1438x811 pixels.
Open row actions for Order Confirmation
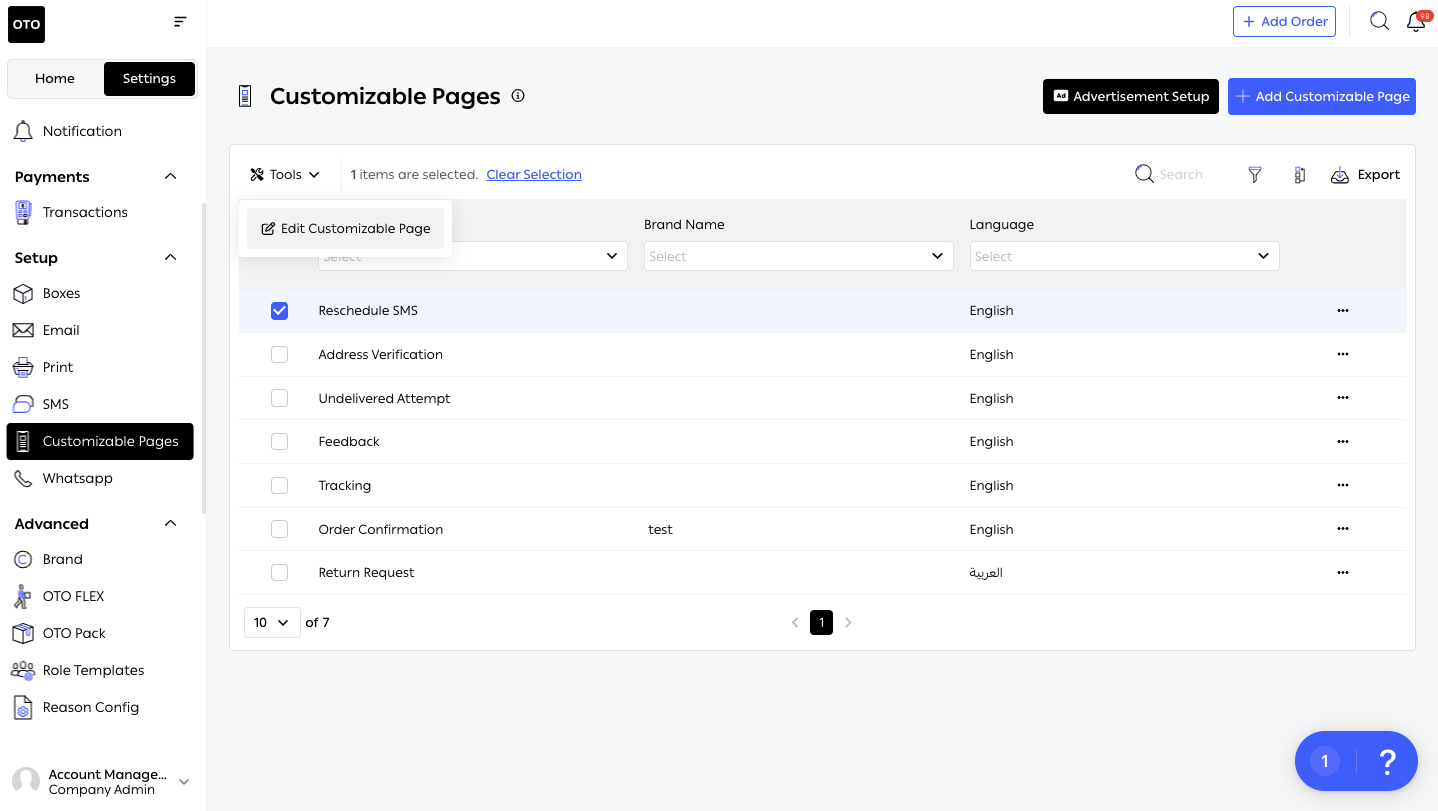1343,530
